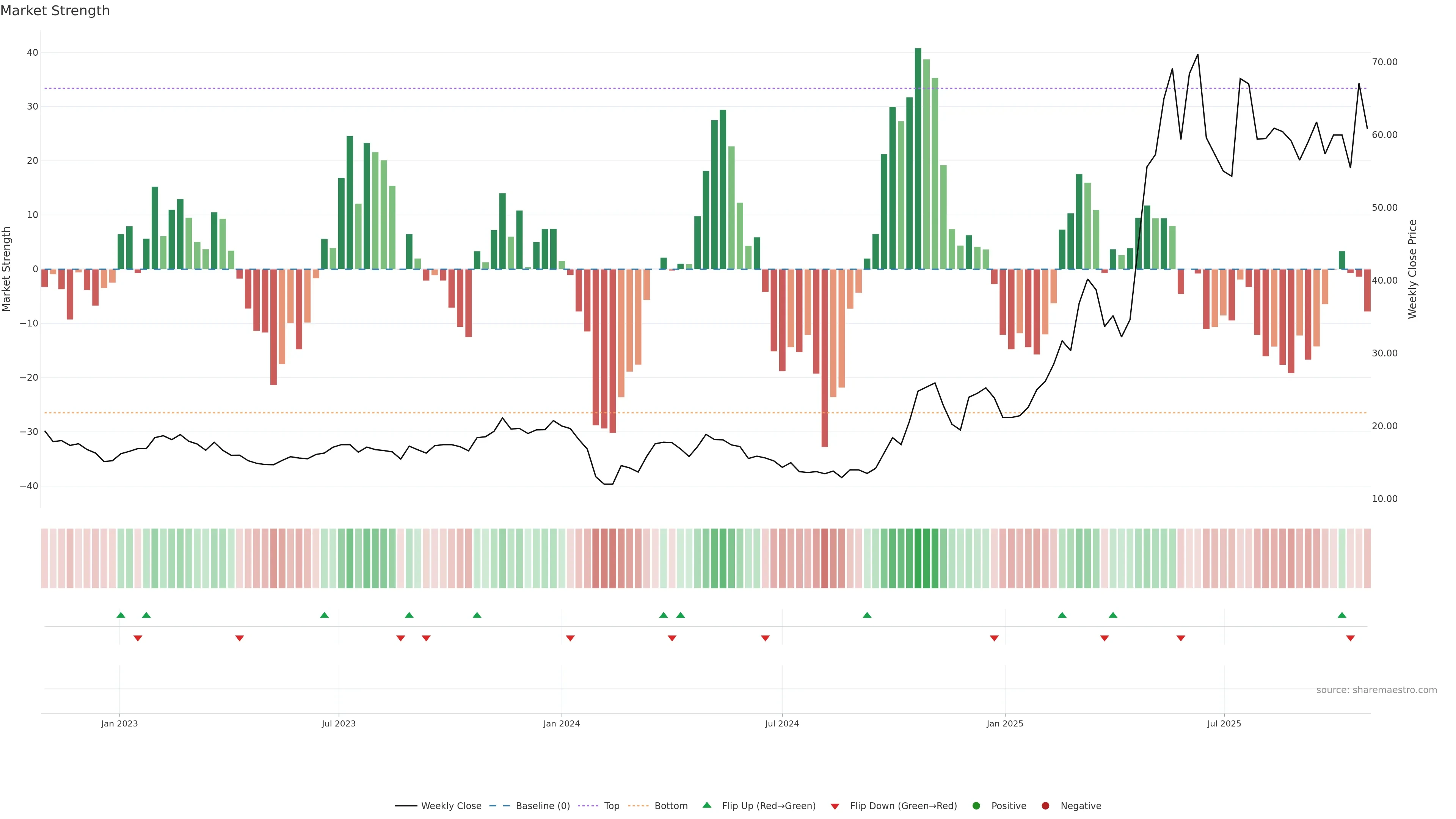Click the red Flip Down legend triangle
1456x819 pixels.
tap(835, 806)
